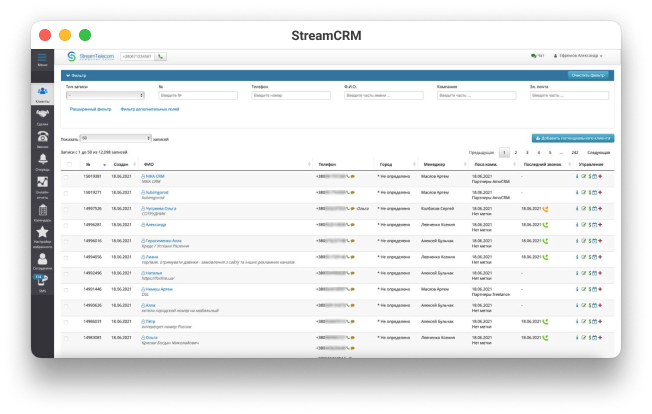Collapse the Фильтр panel header
Image resolution: width=652 pixels, height=414 pixels.
coord(76,75)
